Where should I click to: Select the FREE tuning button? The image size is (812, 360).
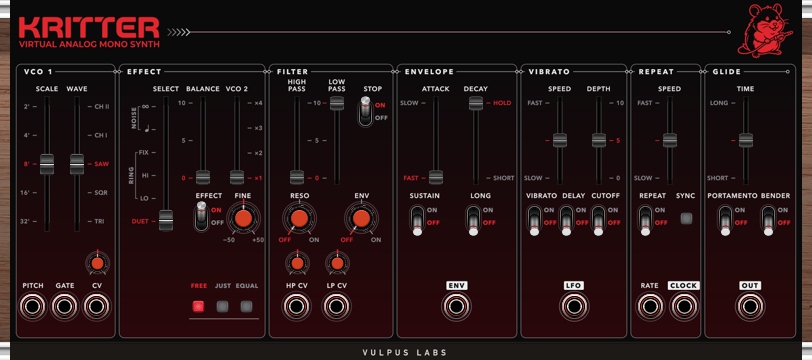point(198,306)
